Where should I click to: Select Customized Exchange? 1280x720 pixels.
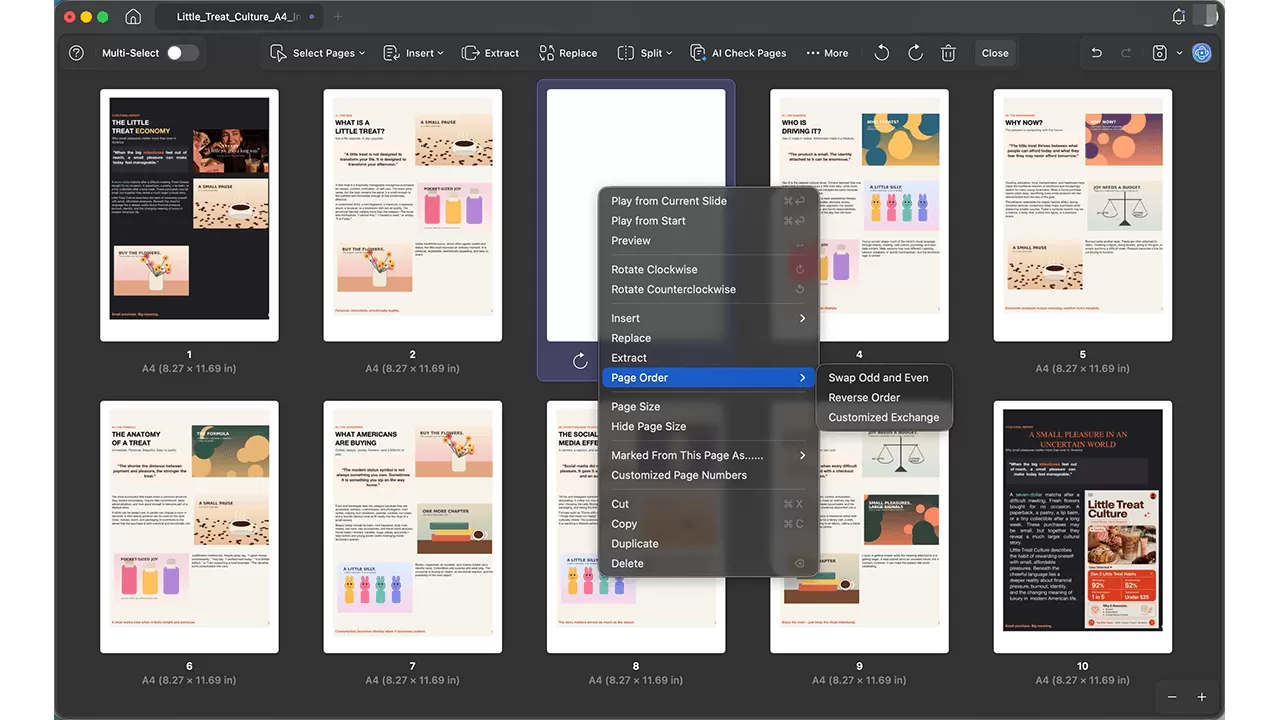[884, 418]
